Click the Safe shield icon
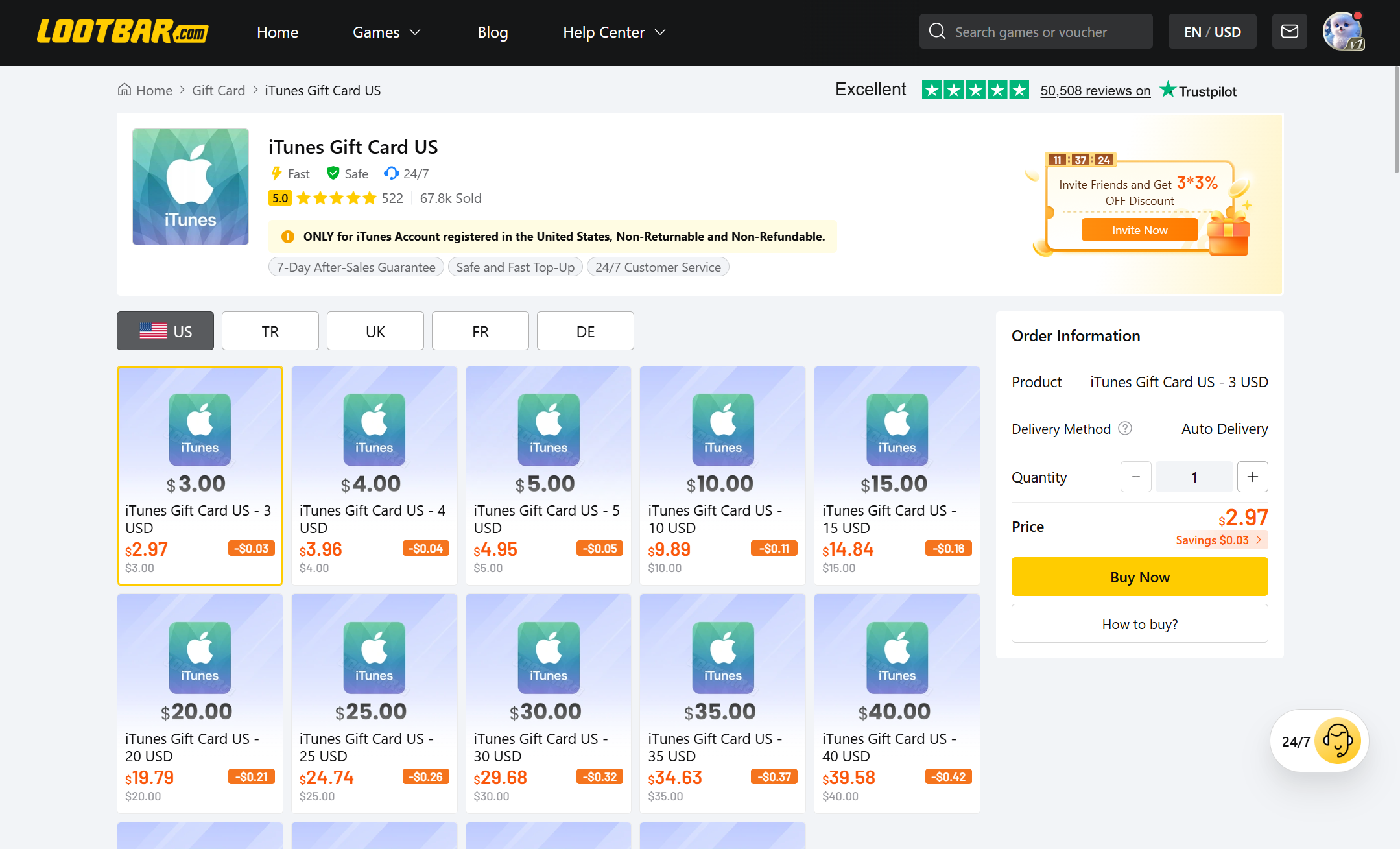 click(x=333, y=173)
